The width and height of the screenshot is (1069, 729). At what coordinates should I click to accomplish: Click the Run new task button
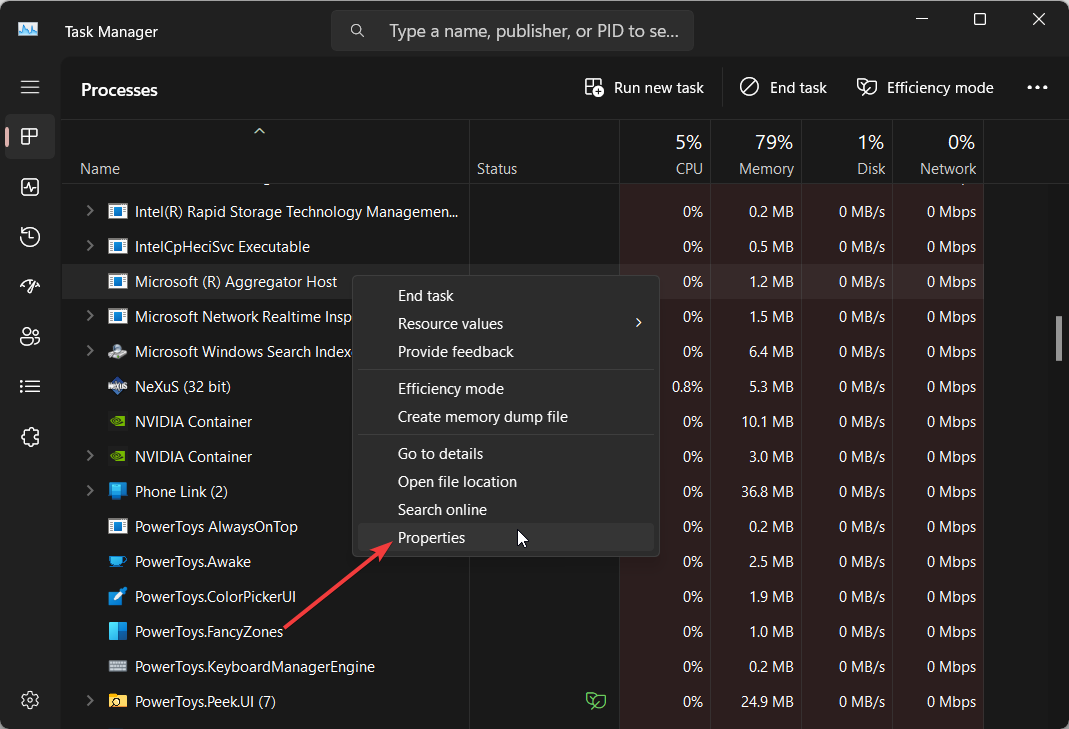pos(644,87)
